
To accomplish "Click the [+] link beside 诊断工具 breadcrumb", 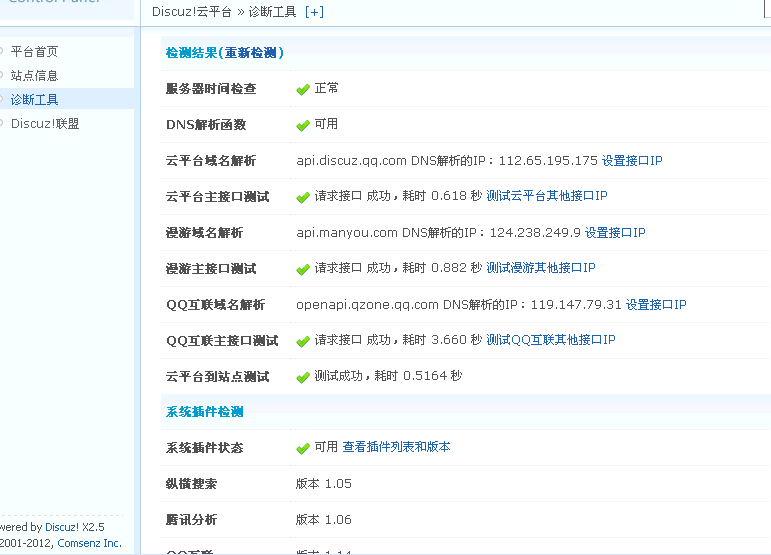I will 314,12.
